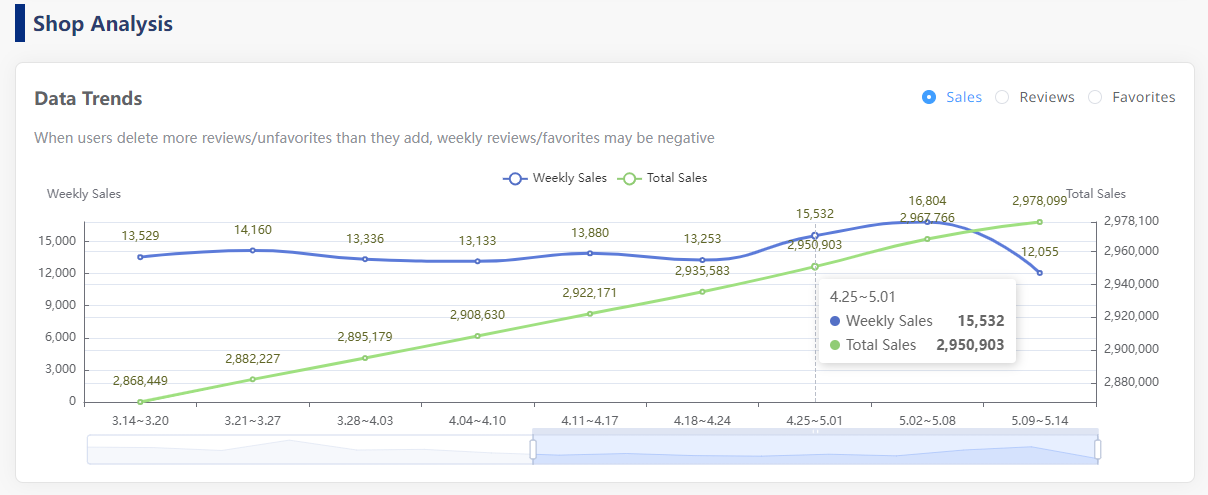Click right handle of zoom range slider
The height and width of the screenshot is (495, 1208).
point(1098,450)
